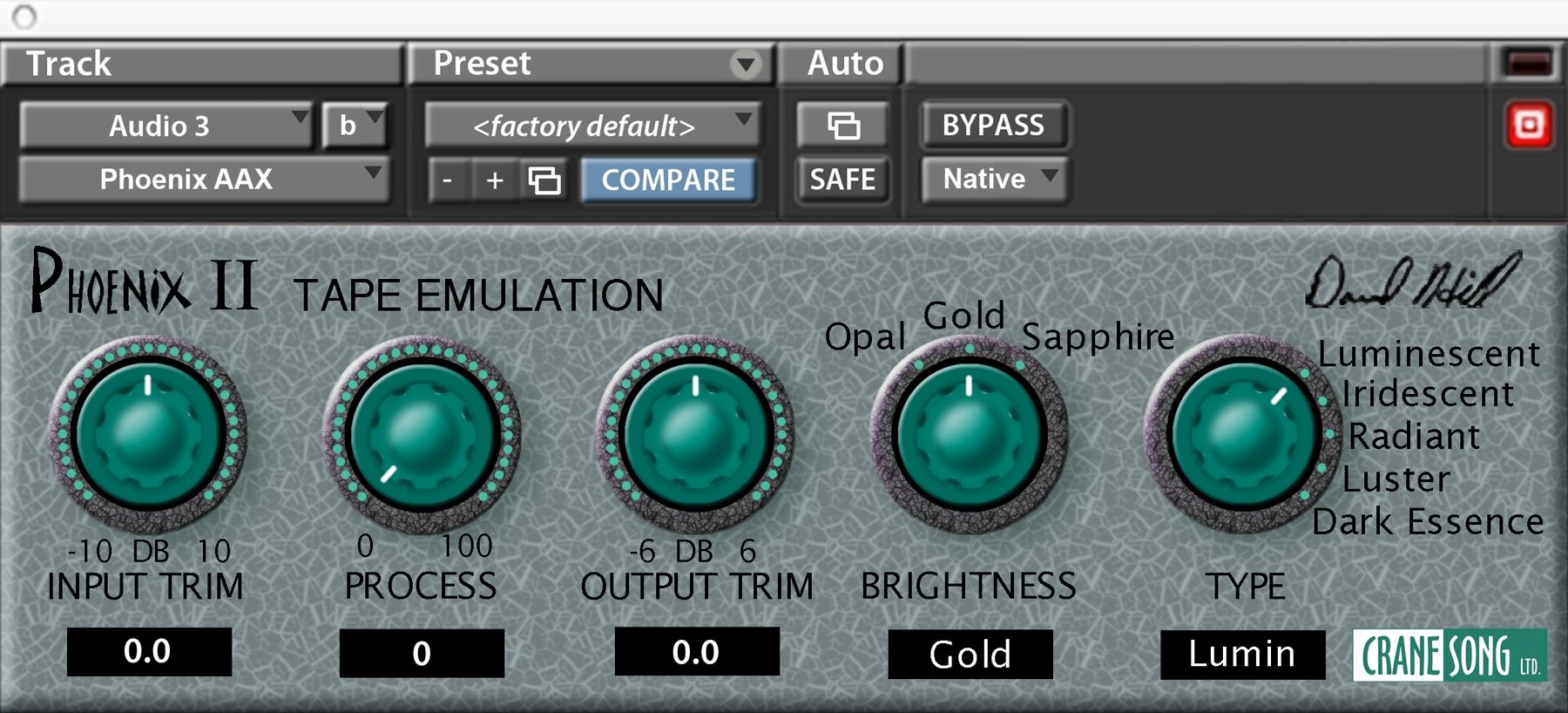Select Sapphire brightness label

(x=1098, y=337)
